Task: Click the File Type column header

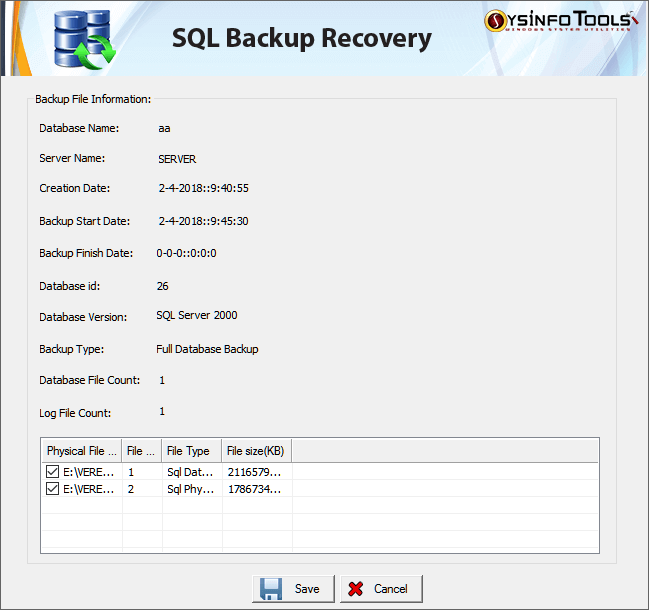Action: (x=189, y=451)
